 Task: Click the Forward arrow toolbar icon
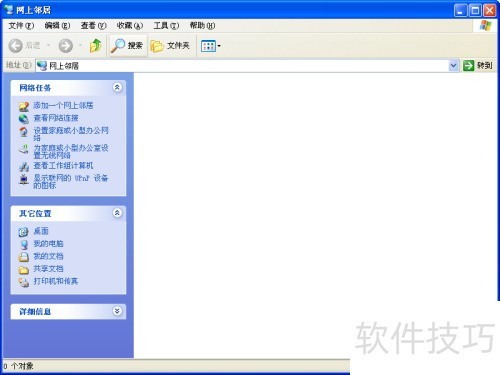point(66,46)
